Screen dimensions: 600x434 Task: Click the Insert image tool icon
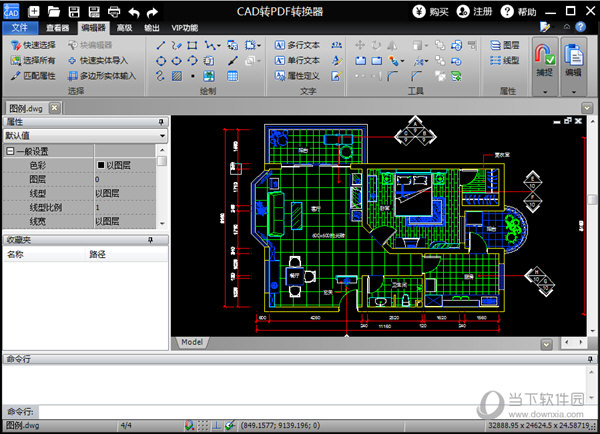209,76
